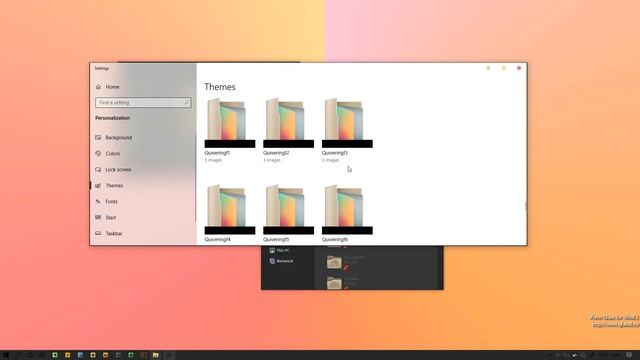Click the Personalization section heading

[113, 118]
